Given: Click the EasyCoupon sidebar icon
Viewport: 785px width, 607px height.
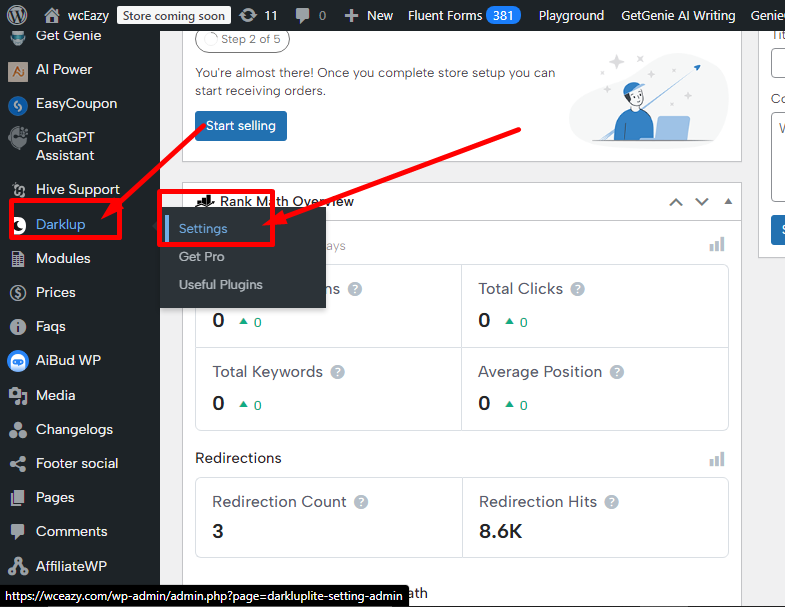Looking at the screenshot, I should click(x=18, y=105).
